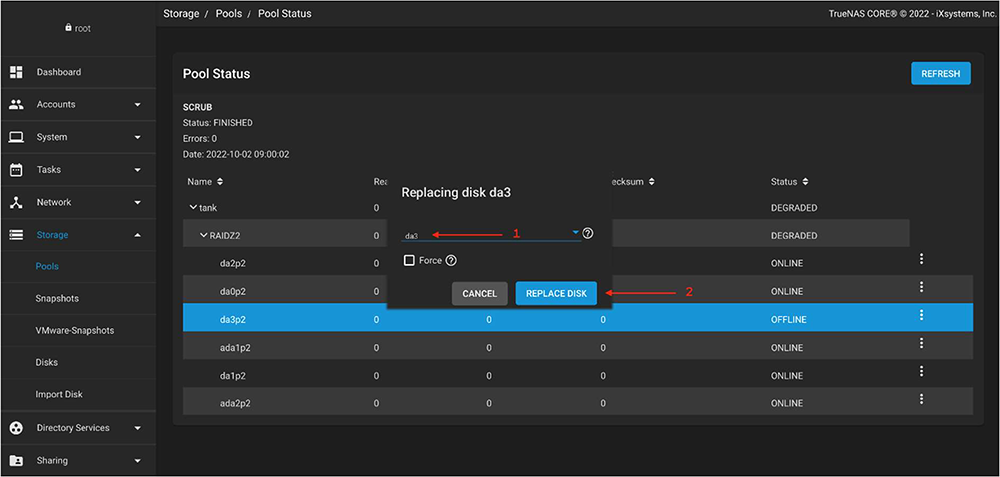Open Disks page in Storage menu
The width and height of the screenshot is (1000, 477).
pyautogui.click(x=47, y=362)
